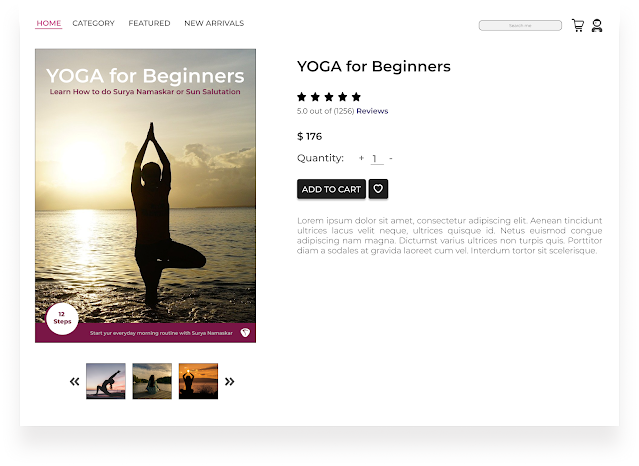Focus the search input field

pyautogui.click(x=520, y=25)
